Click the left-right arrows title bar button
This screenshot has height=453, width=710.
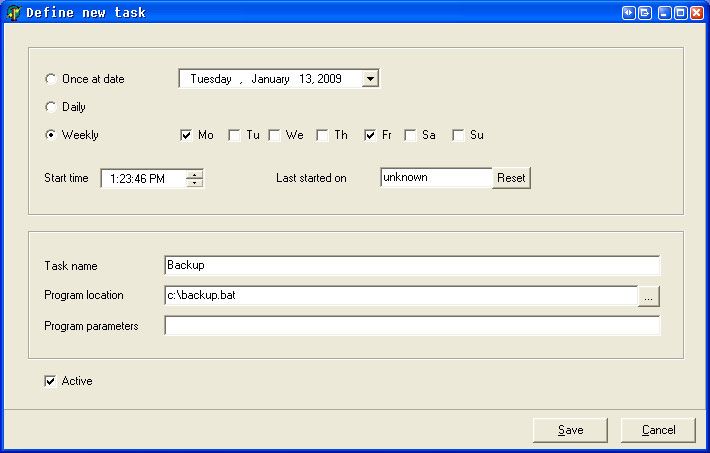point(628,13)
